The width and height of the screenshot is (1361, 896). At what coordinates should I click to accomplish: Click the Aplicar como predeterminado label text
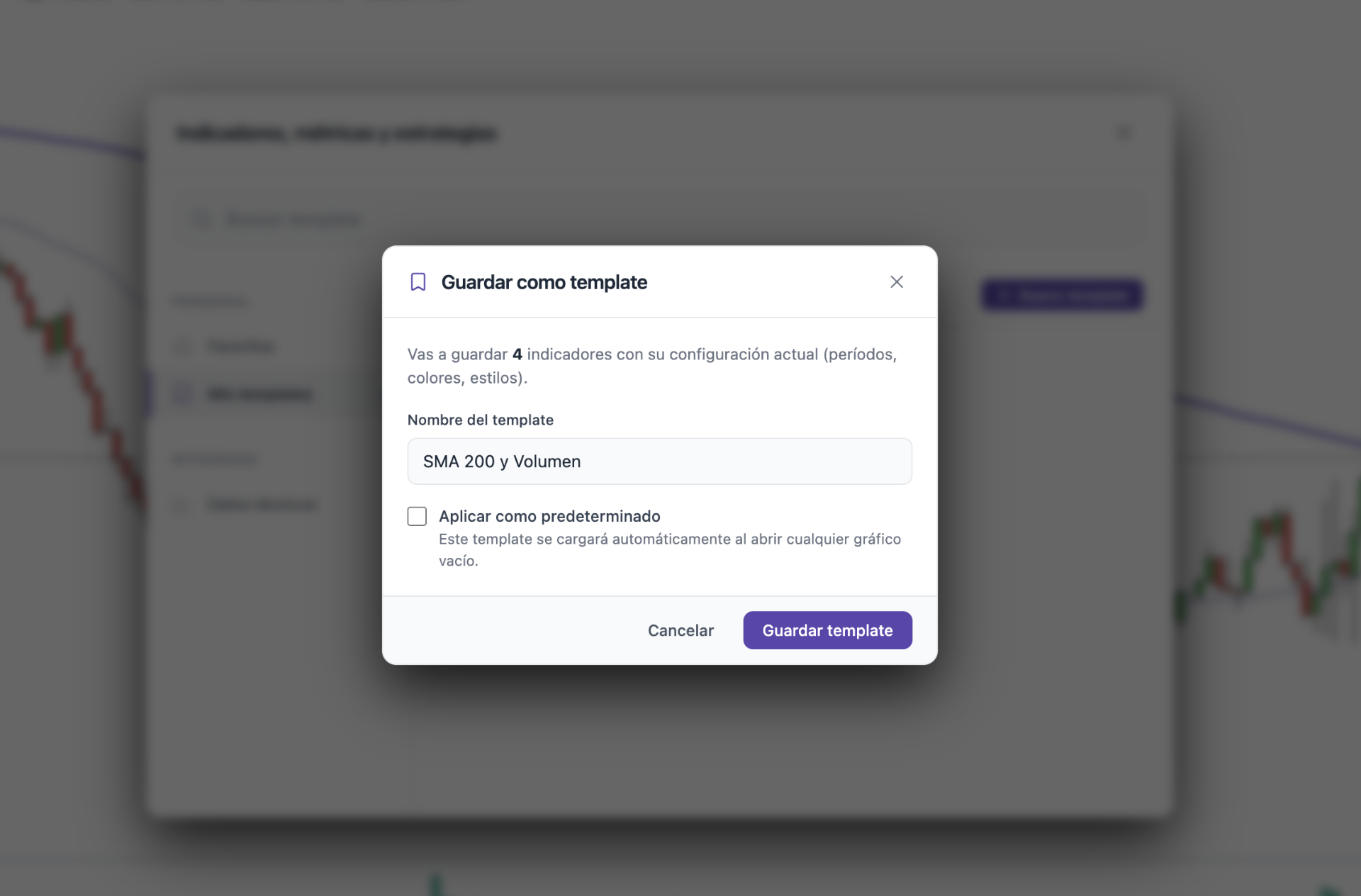click(549, 516)
